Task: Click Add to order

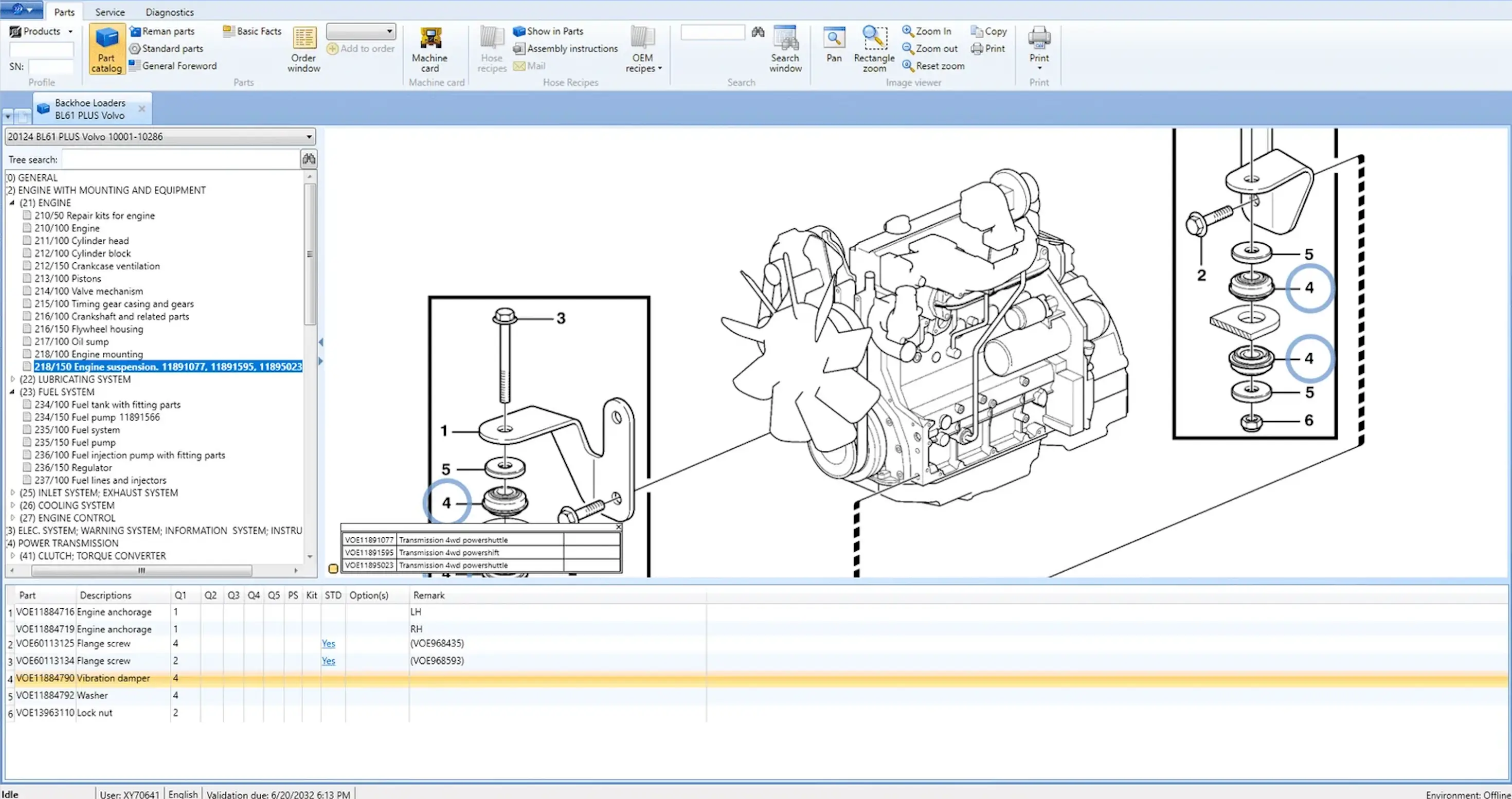Action: pos(361,49)
